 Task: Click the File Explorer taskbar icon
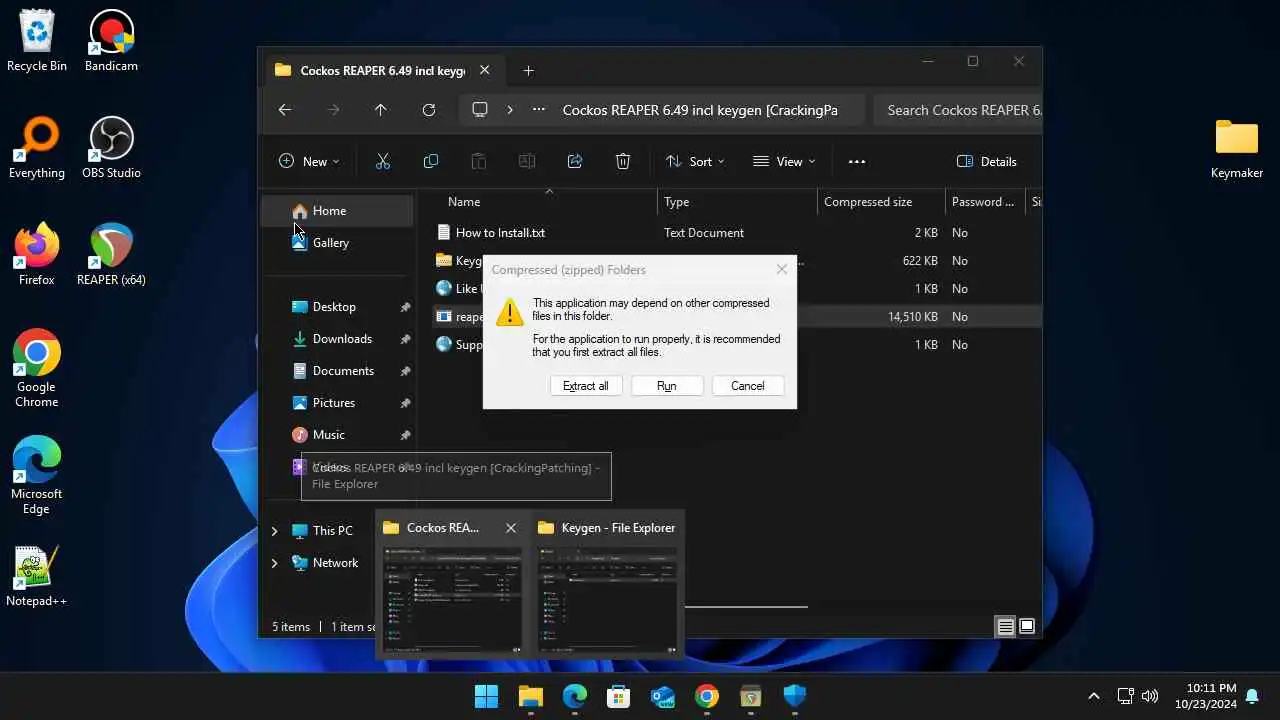[x=530, y=696]
